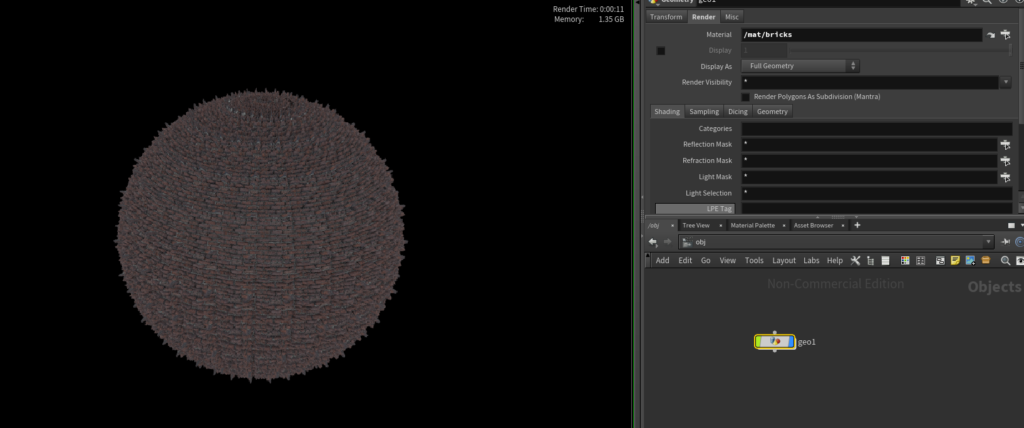The image size is (1024, 428).
Task: Open the Go menu
Action: (x=706, y=260)
